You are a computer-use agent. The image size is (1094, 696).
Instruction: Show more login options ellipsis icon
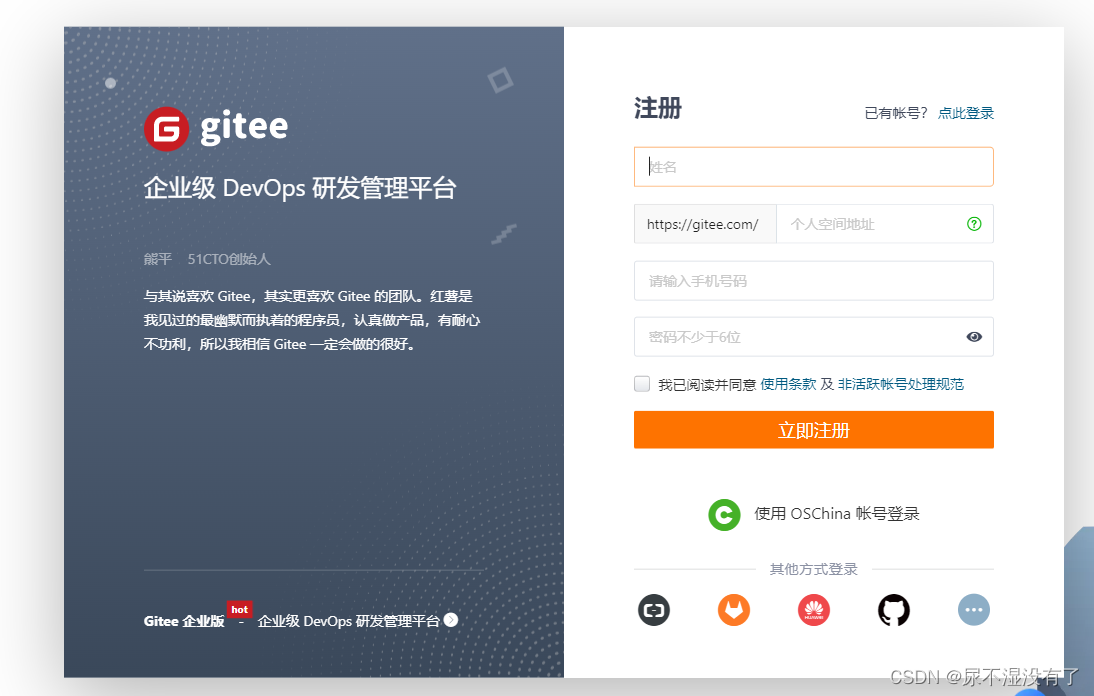pos(974,610)
